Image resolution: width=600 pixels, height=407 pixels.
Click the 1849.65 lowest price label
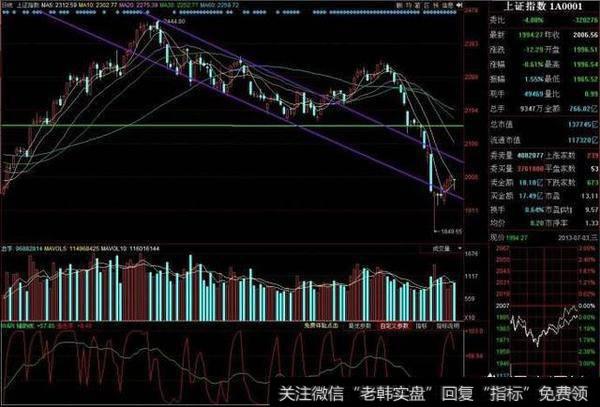pyautogui.click(x=443, y=230)
